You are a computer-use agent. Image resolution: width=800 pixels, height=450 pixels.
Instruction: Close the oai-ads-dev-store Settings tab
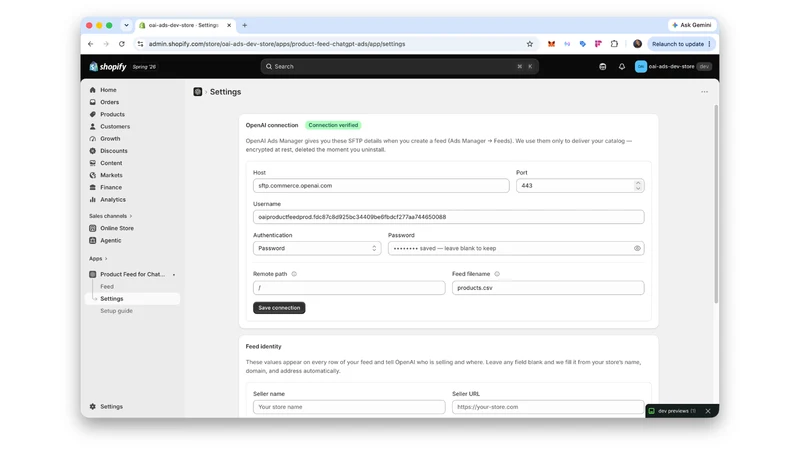(229, 25)
